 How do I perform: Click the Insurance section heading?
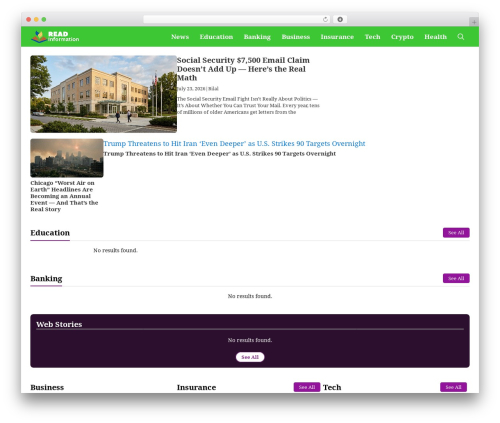[196, 387]
